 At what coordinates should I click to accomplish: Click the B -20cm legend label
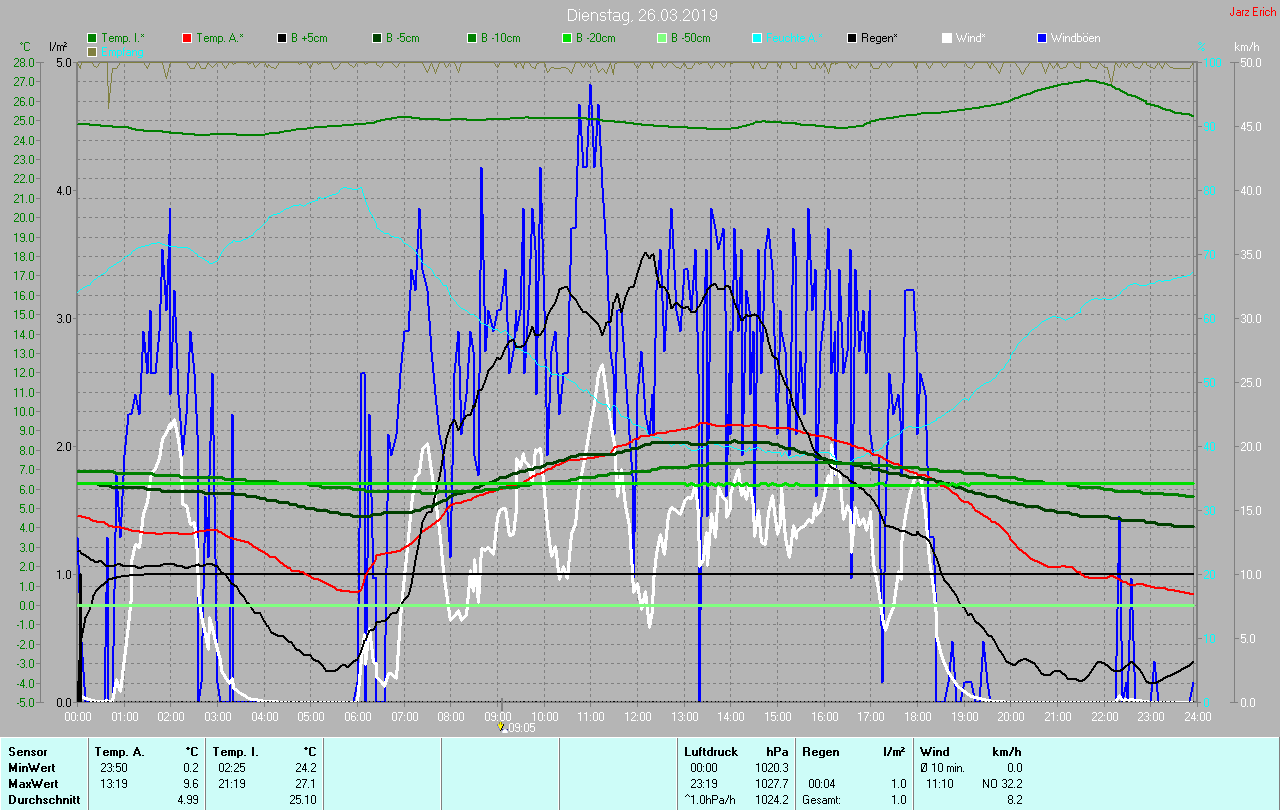[595, 38]
